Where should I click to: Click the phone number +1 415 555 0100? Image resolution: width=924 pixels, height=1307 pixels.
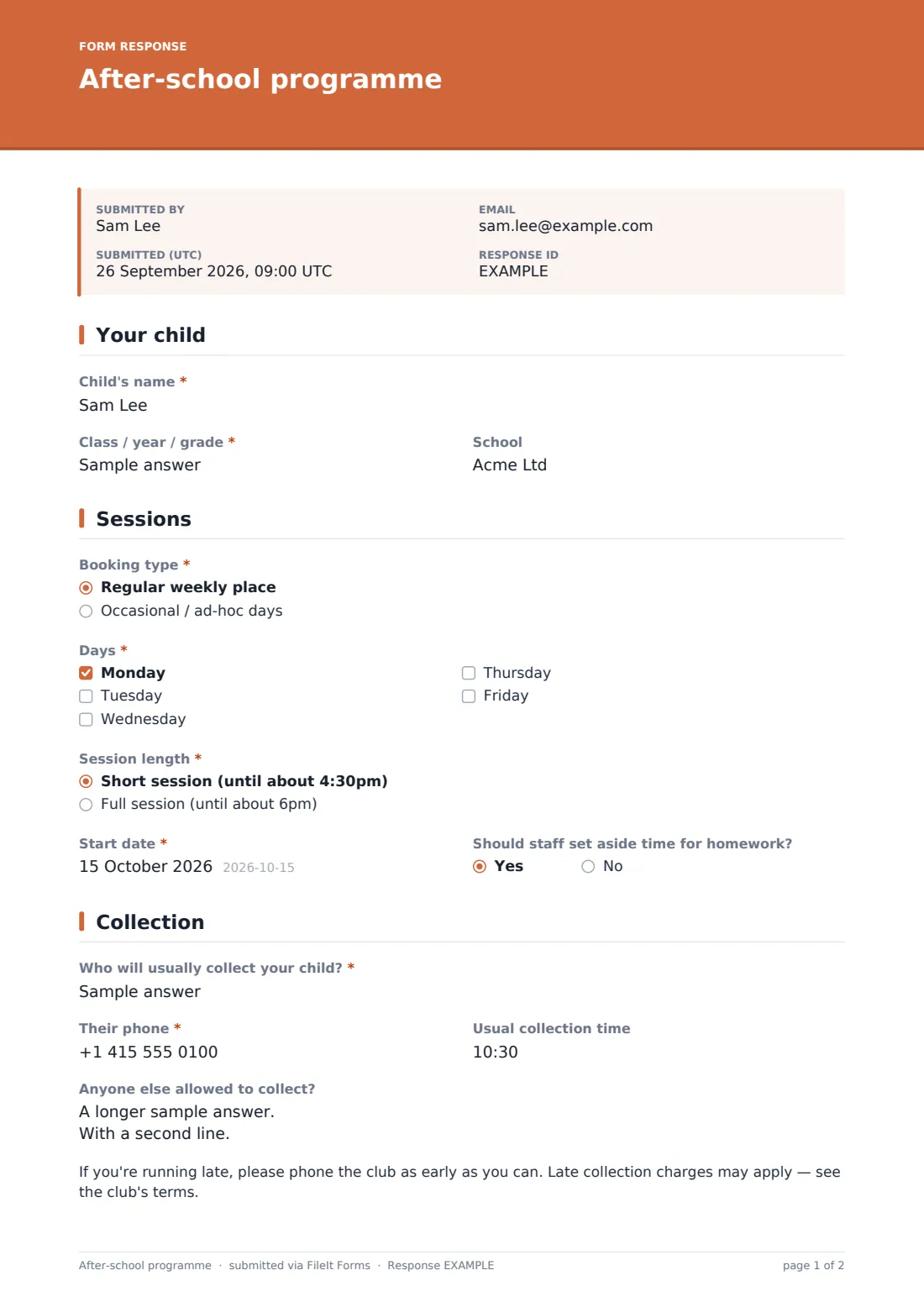tap(149, 1052)
